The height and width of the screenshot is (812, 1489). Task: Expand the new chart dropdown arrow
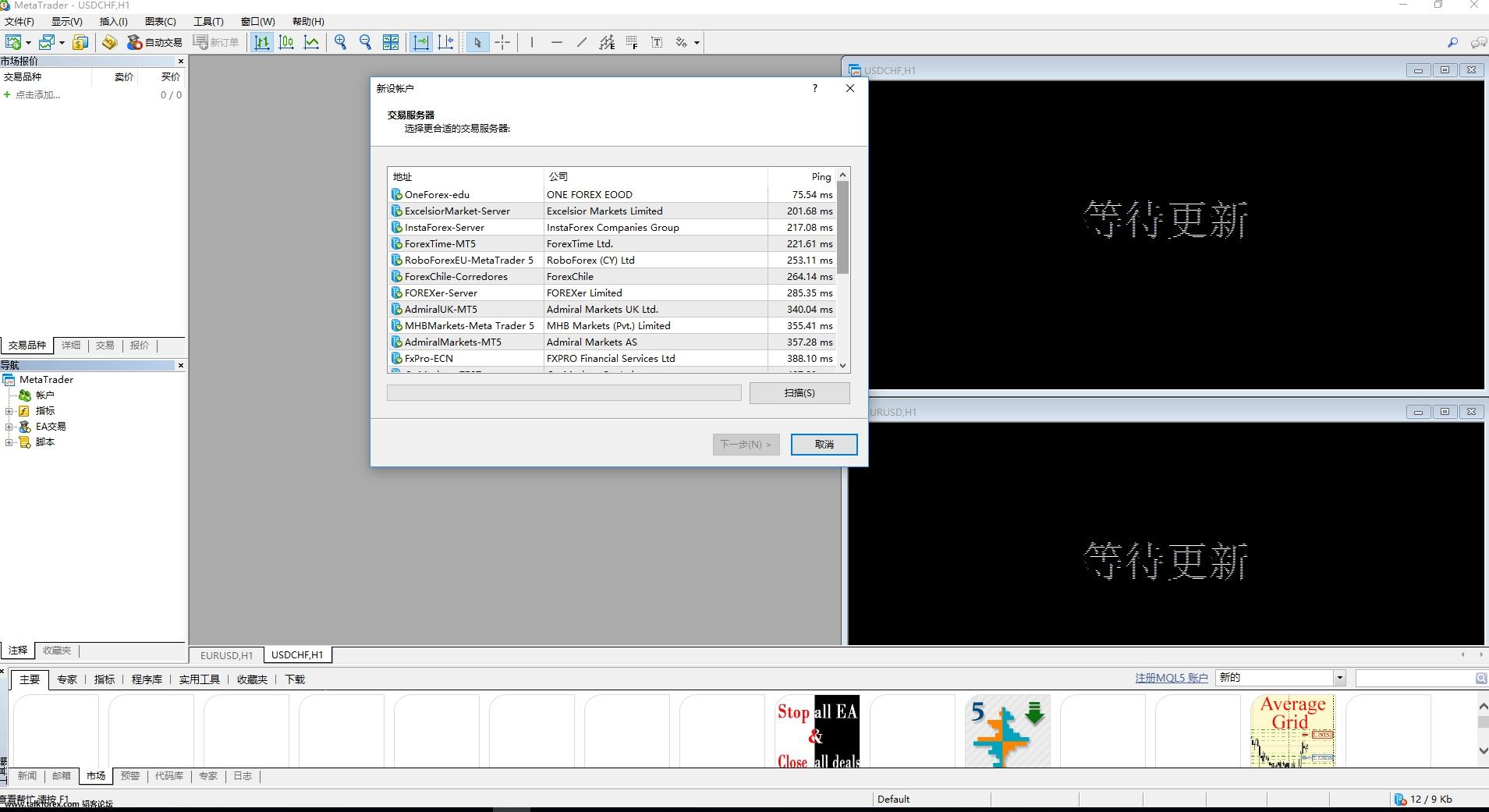[x=28, y=43]
